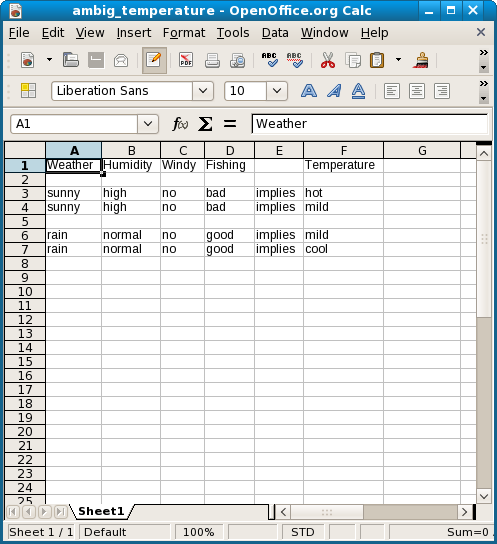Open the Format menu
497x544 pixels.
pyautogui.click(x=184, y=33)
